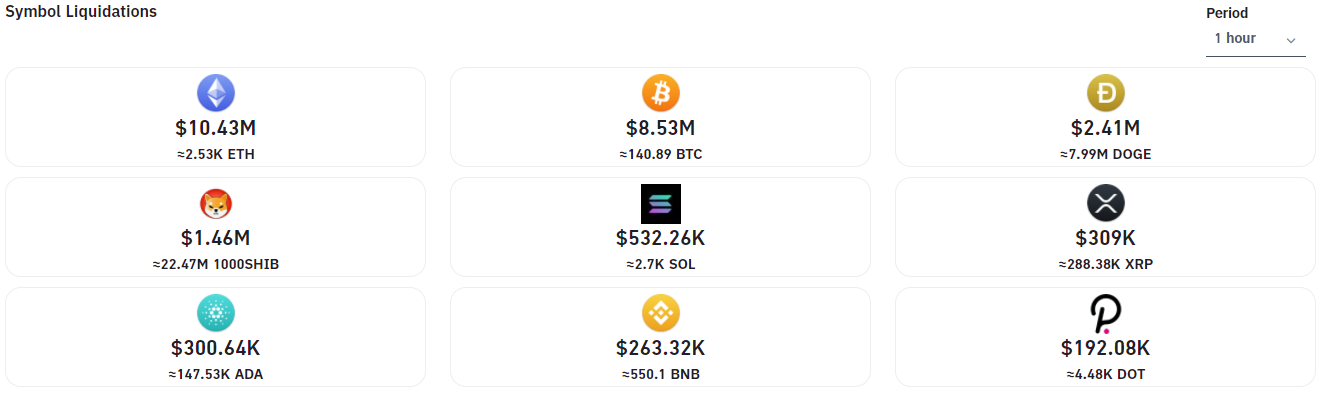Image resolution: width=1323 pixels, height=401 pixels.
Task: Click the $10.43M ETH liquidation amount
Action: [x=215, y=128]
